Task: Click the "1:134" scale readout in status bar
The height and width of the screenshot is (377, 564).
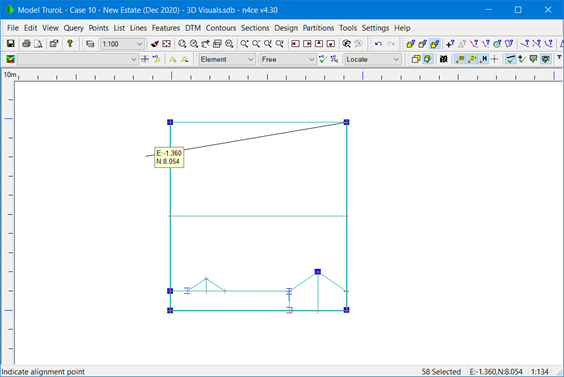Action: coord(540,372)
